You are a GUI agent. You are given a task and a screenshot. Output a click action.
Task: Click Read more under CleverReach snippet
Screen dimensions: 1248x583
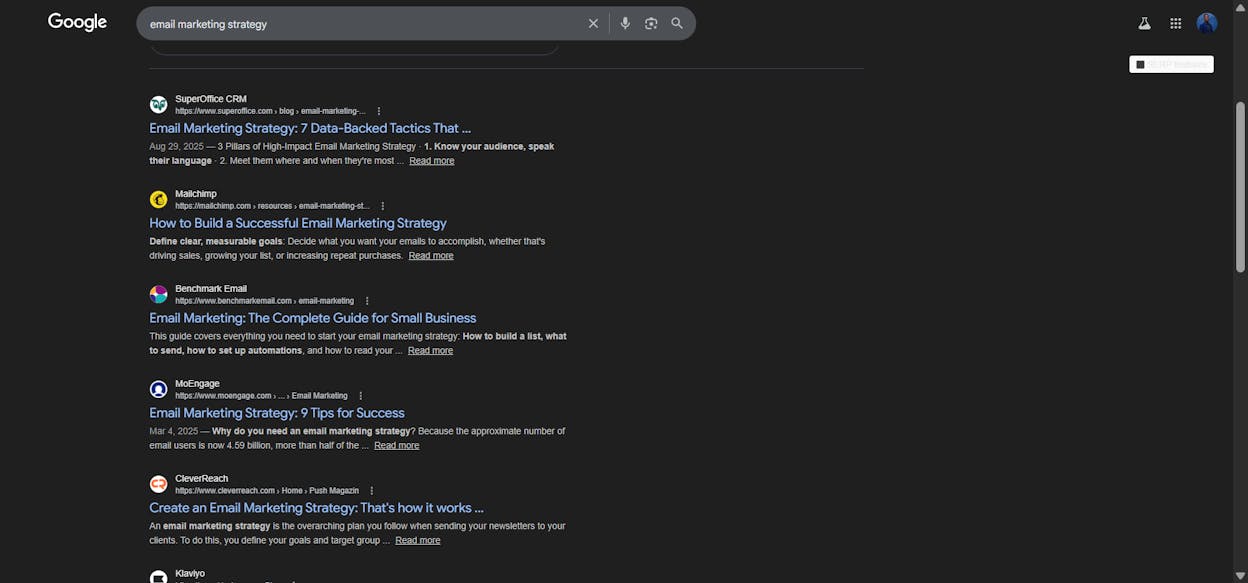pos(418,541)
